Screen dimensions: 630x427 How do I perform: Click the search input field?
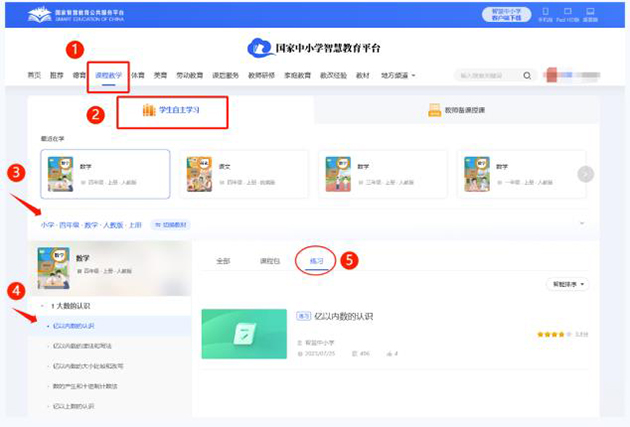490,76
